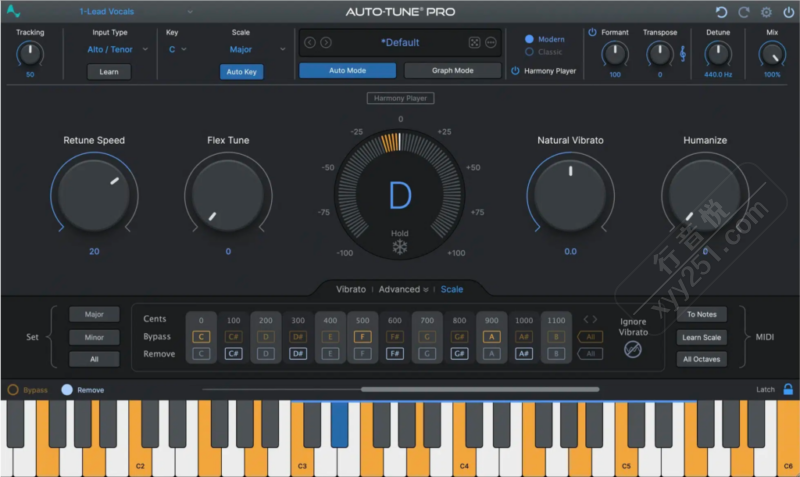Click the Tracking knob
The height and width of the screenshot is (477, 800).
(x=30, y=54)
